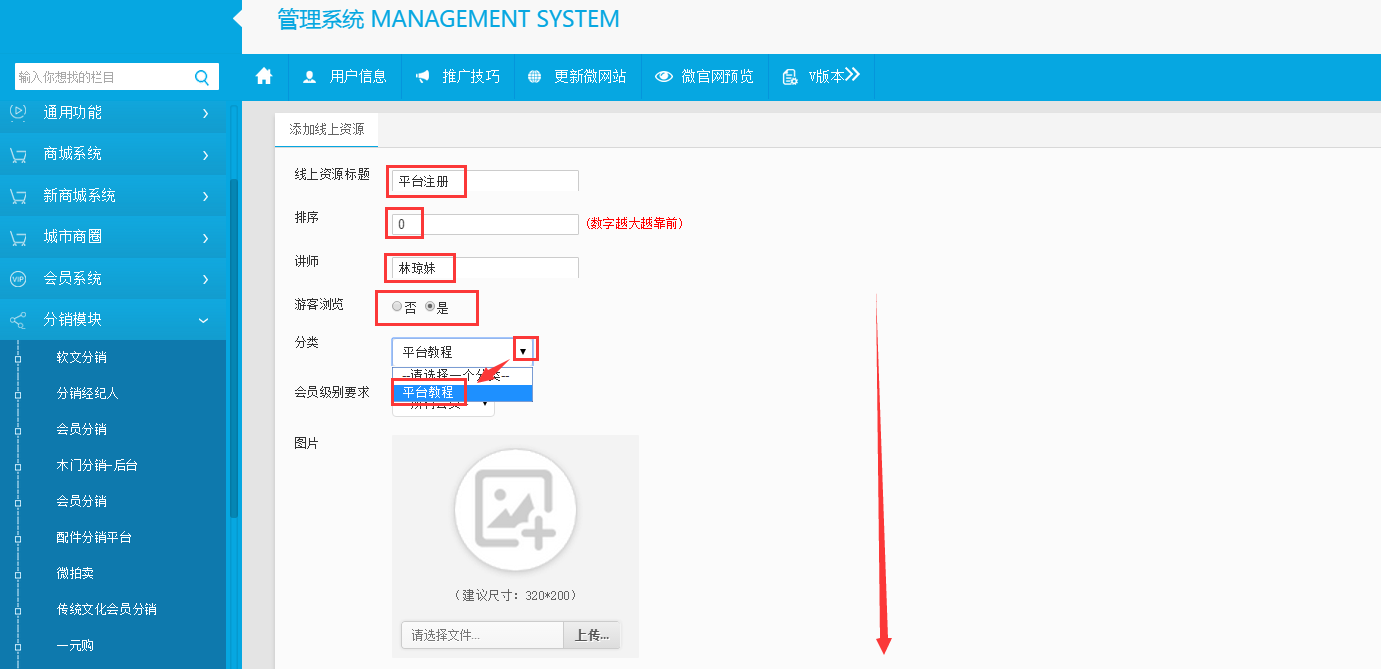Open the 用户信息 menu item

pyautogui.click(x=345, y=77)
